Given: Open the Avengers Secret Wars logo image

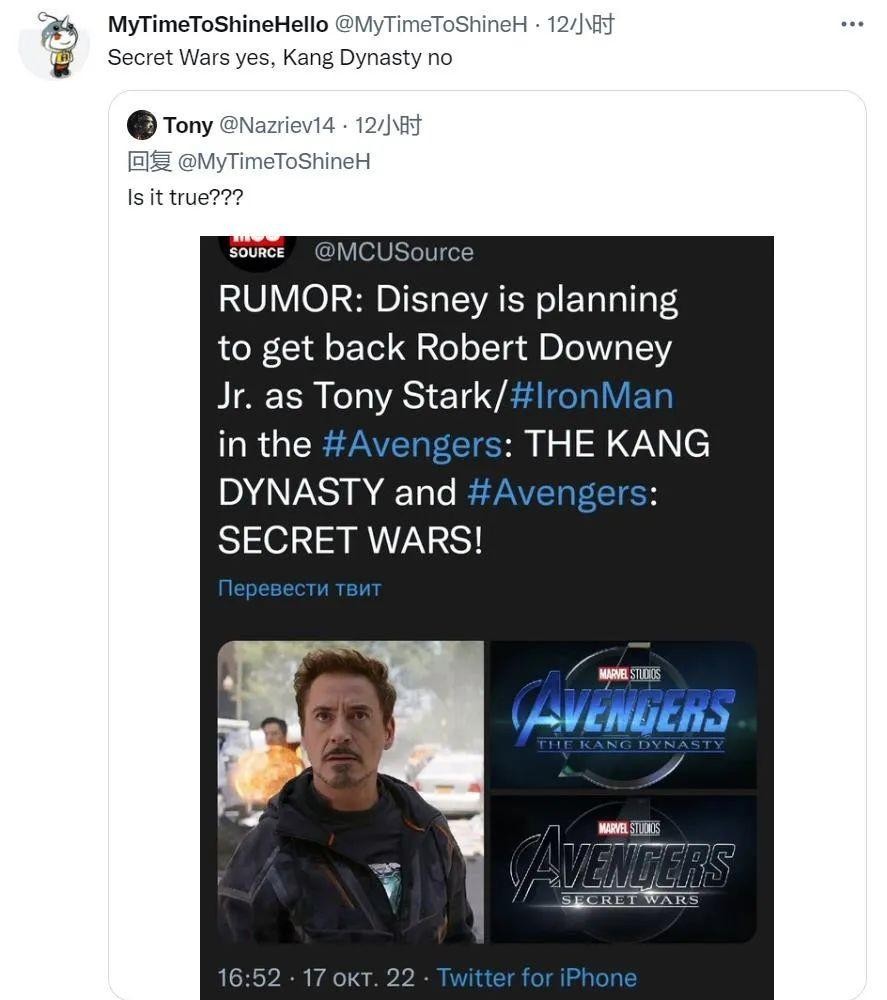Looking at the screenshot, I should 623,868.
